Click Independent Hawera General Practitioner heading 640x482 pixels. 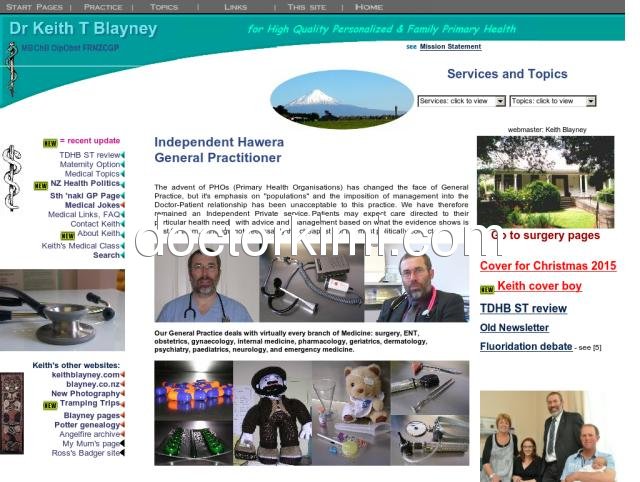[x=219, y=150]
